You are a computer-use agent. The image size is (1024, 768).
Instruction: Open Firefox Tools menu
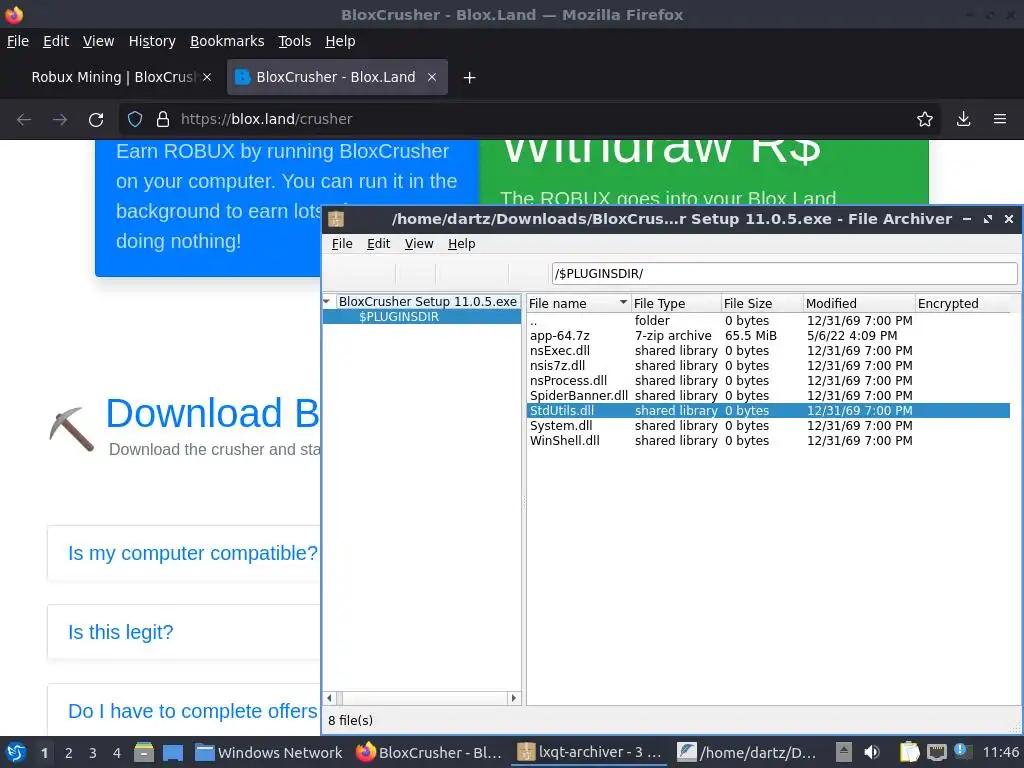295,41
